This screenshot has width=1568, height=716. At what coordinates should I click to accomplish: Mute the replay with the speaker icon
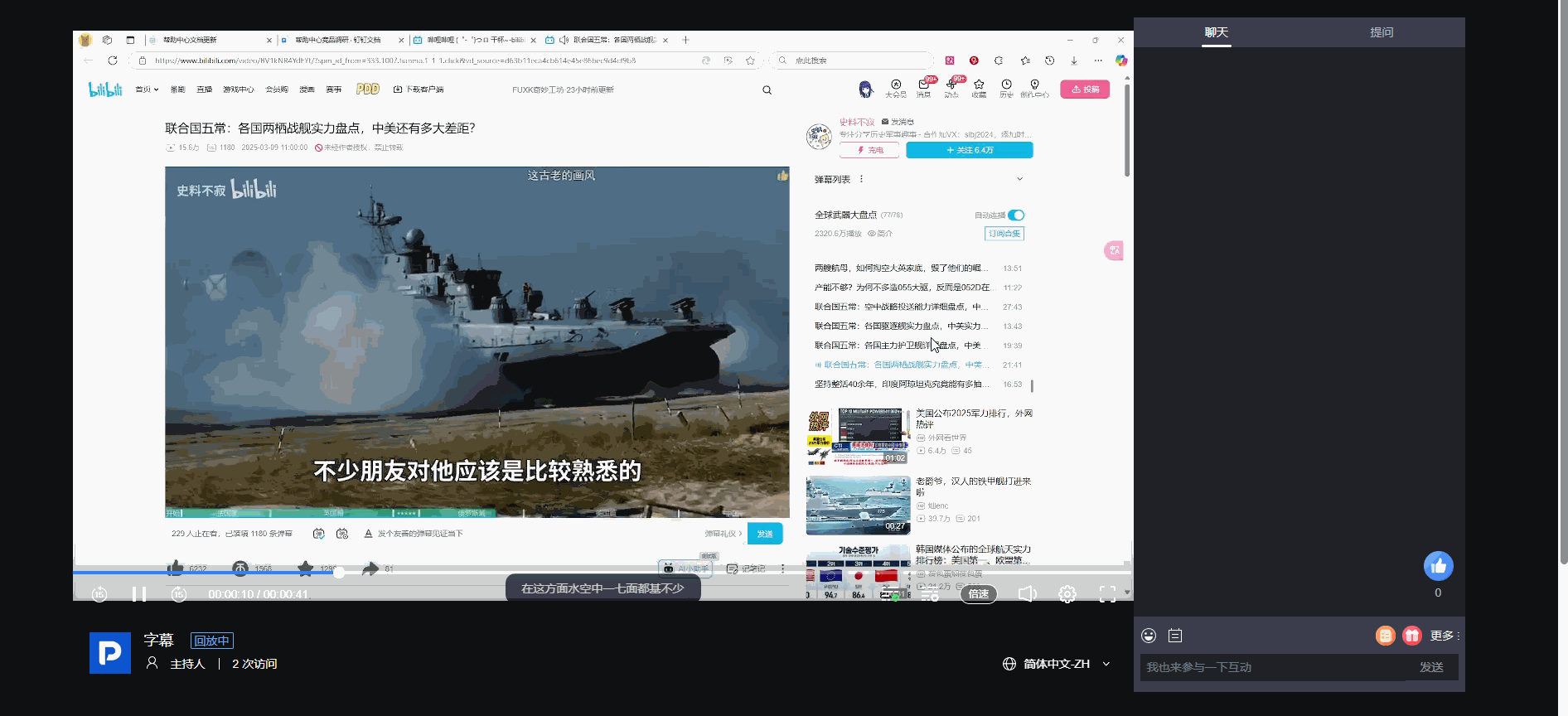coord(1028,594)
